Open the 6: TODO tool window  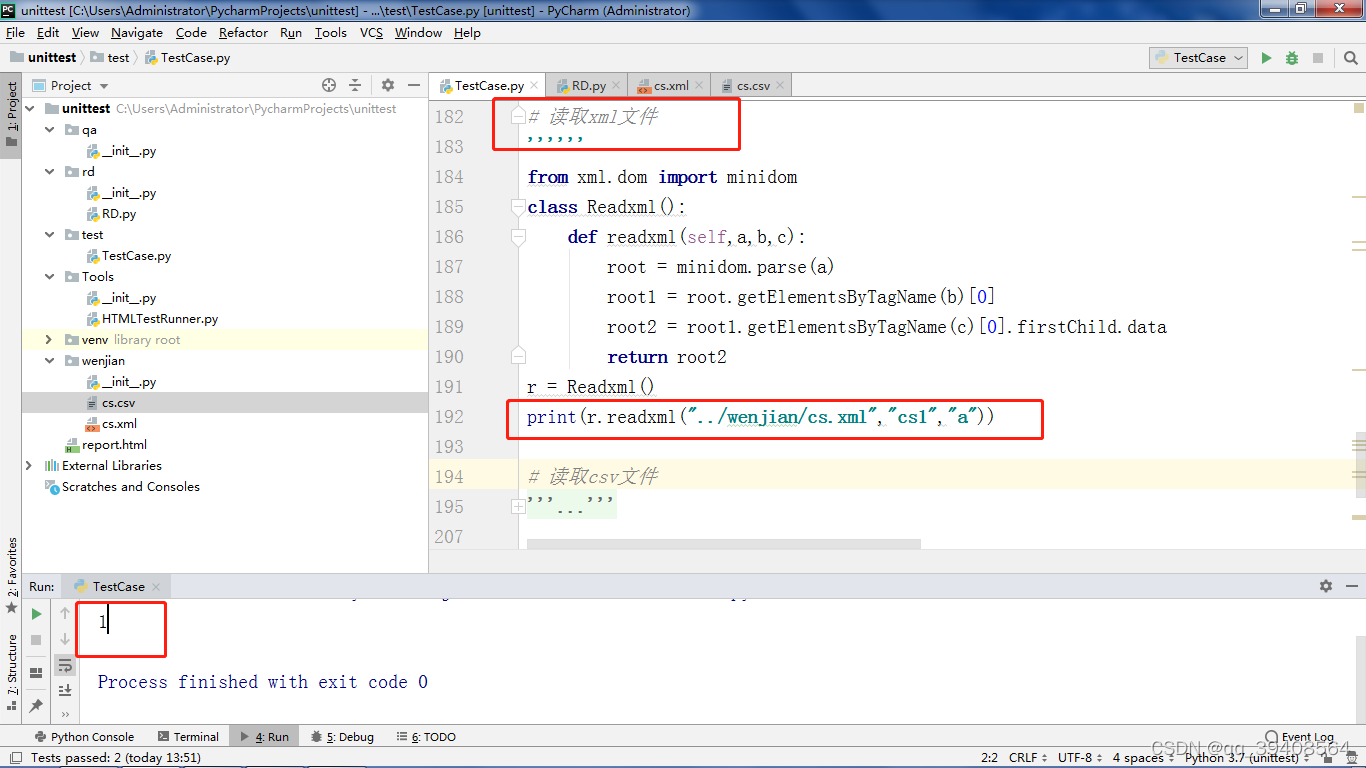pyautogui.click(x=427, y=737)
